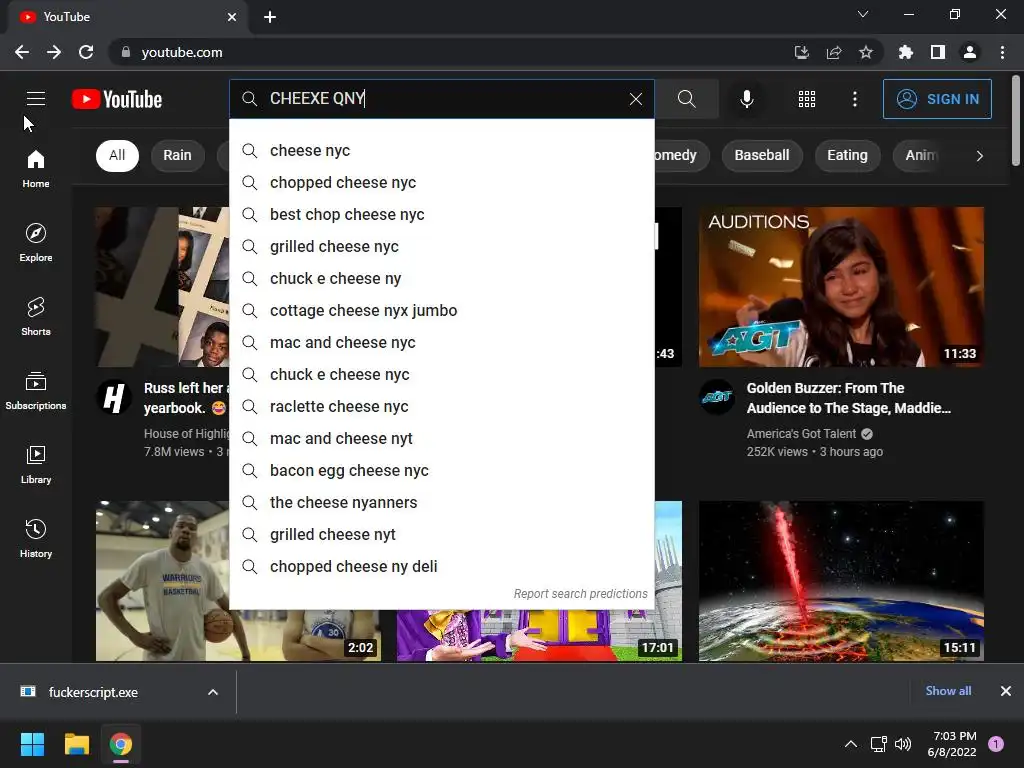Screen dimensions: 1024x768
Task: Go to Home in sidebar
Action: tap(36, 169)
